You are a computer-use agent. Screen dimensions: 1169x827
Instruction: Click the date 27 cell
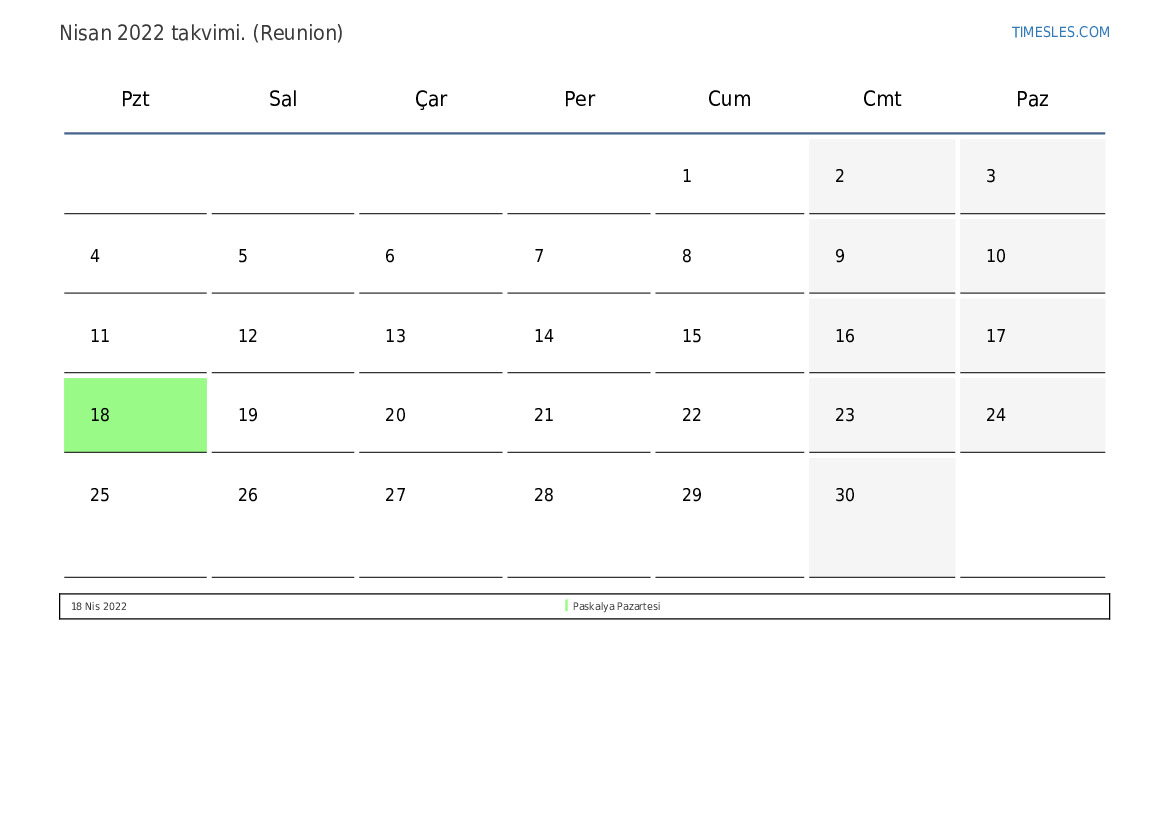click(x=431, y=518)
